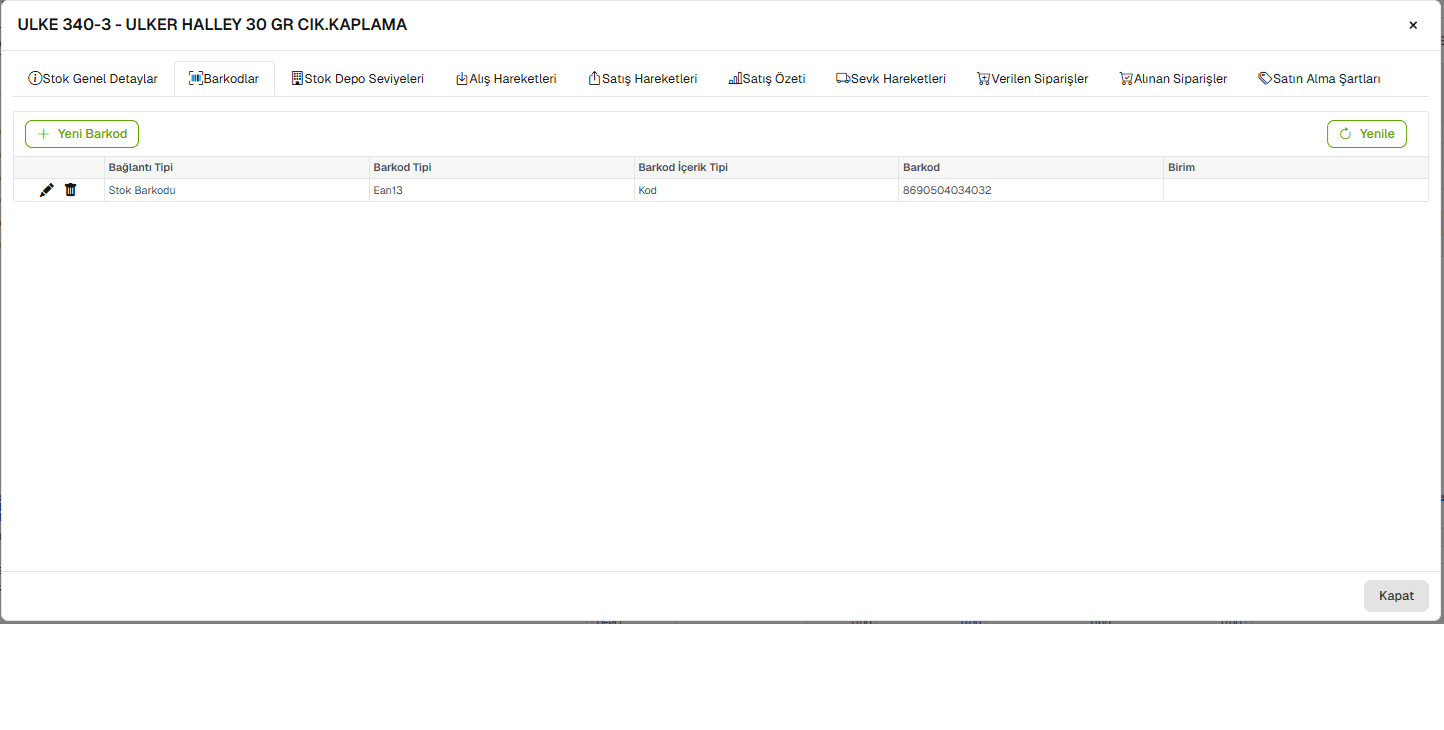Click the Yeni Barkod button
Screen dimensions: 1444x730
click(x=82, y=134)
